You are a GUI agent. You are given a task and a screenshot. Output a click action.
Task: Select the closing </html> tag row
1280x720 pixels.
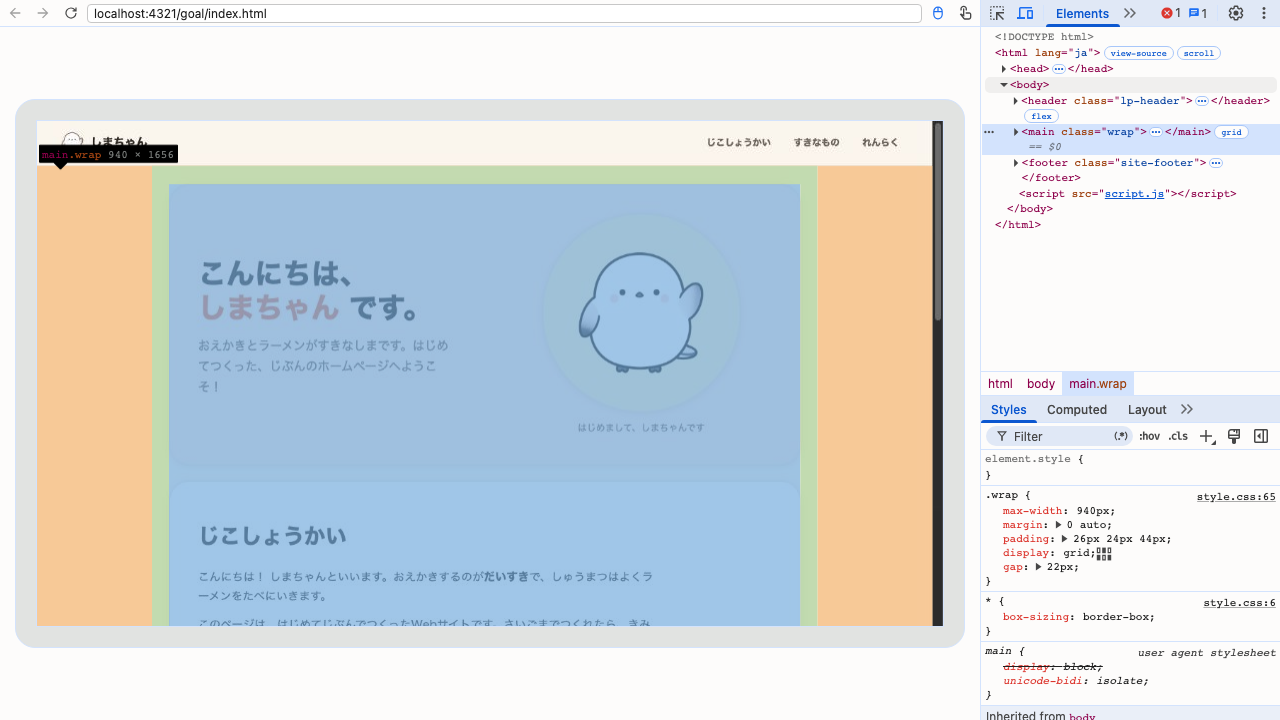pos(1018,225)
